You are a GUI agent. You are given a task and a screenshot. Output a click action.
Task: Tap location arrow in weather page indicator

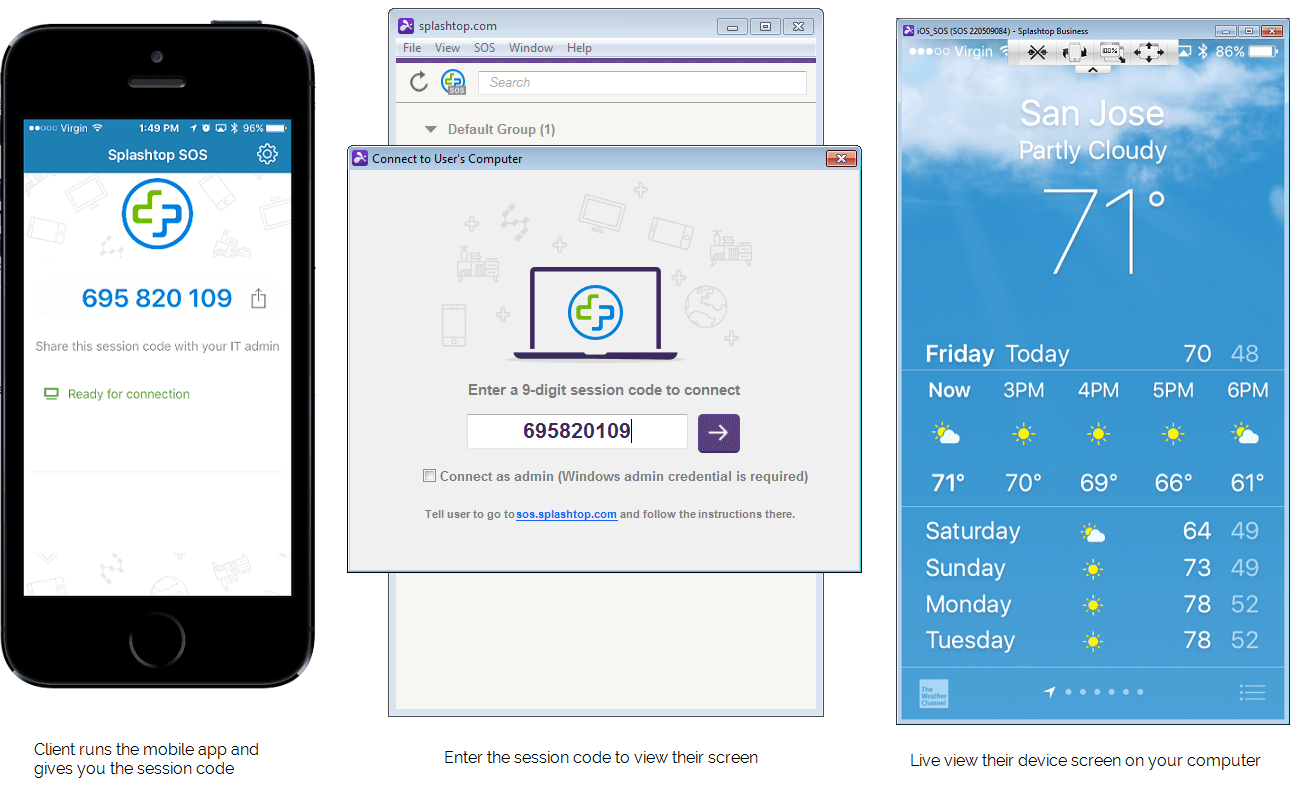[1049, 691]
